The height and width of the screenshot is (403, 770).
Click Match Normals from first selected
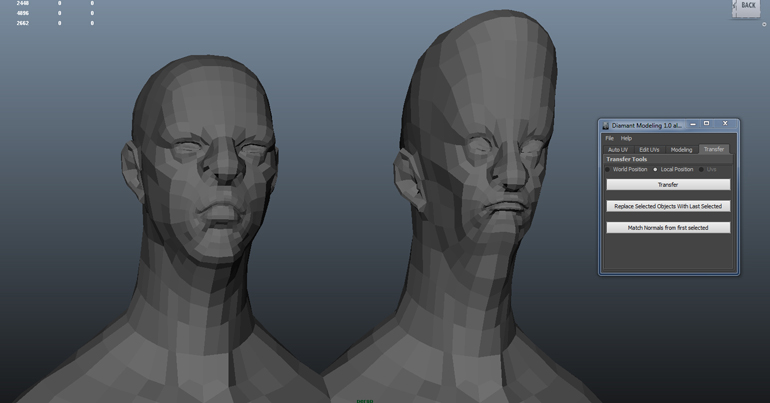pyautogui.click(x=667, y=228)
